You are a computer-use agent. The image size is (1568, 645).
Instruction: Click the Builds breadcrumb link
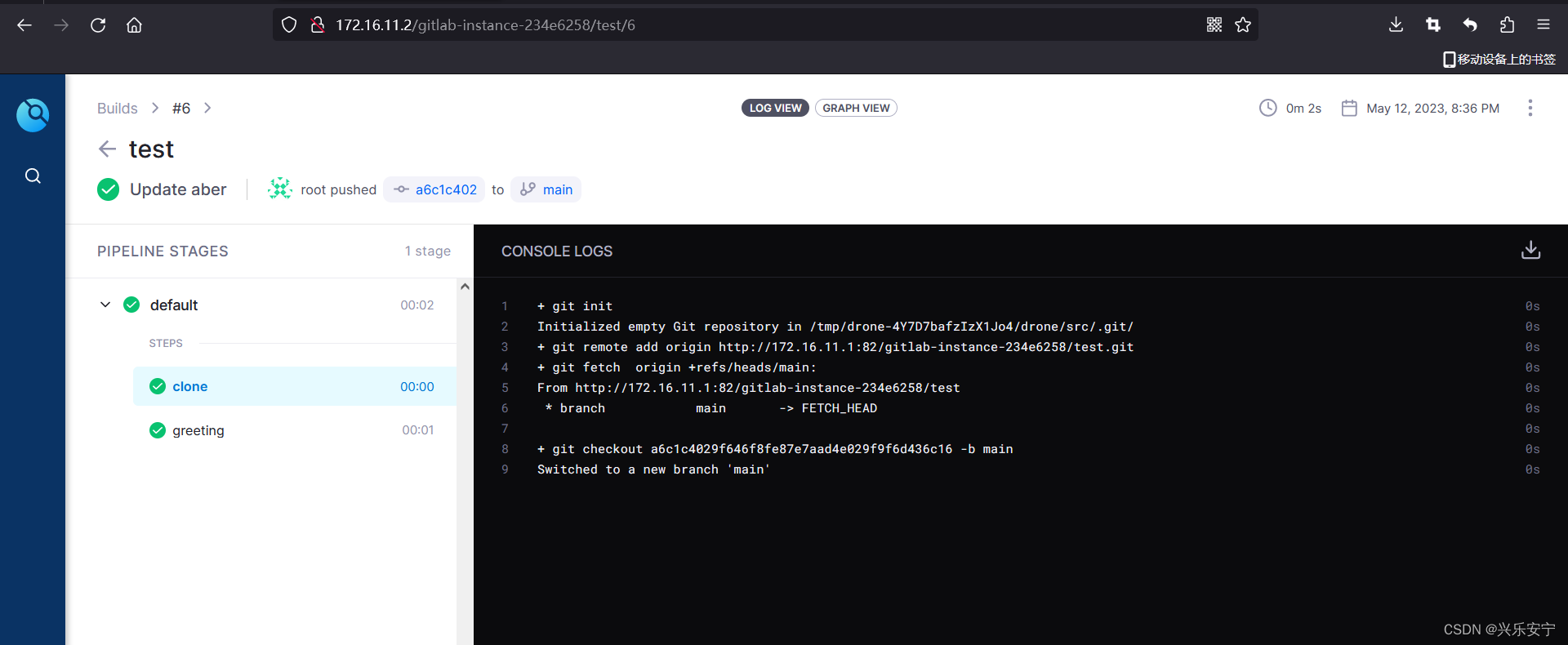[118, 108]
